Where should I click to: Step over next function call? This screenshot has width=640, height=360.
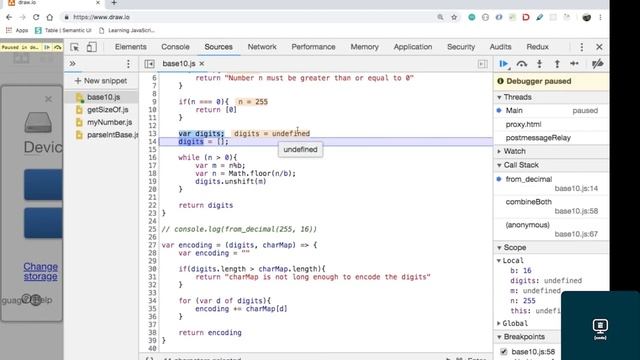[522, 64]
